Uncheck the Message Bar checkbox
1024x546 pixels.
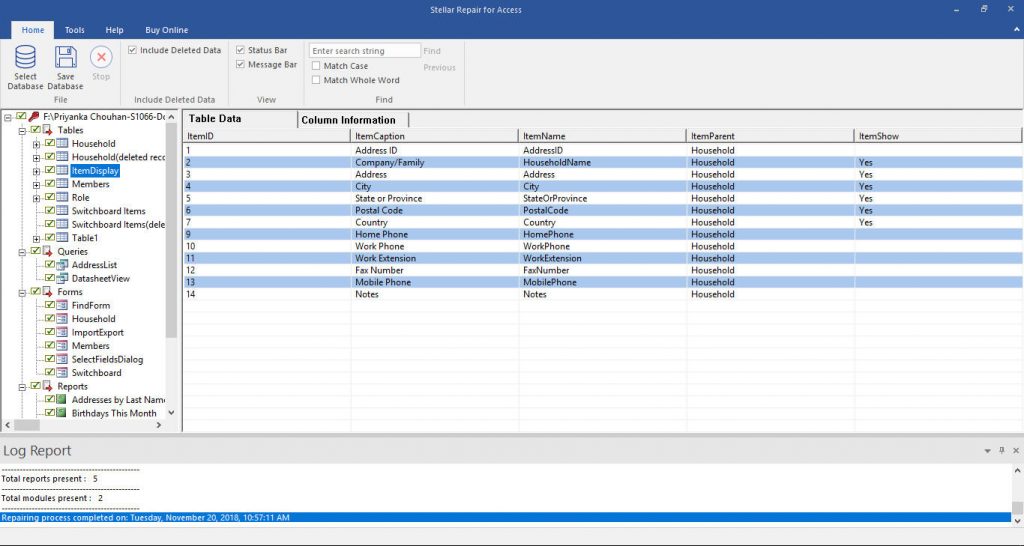click(240, 65)
